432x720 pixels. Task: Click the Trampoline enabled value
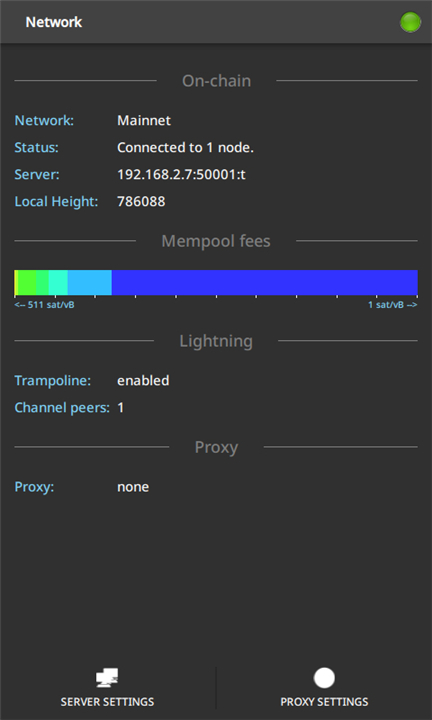143,381
